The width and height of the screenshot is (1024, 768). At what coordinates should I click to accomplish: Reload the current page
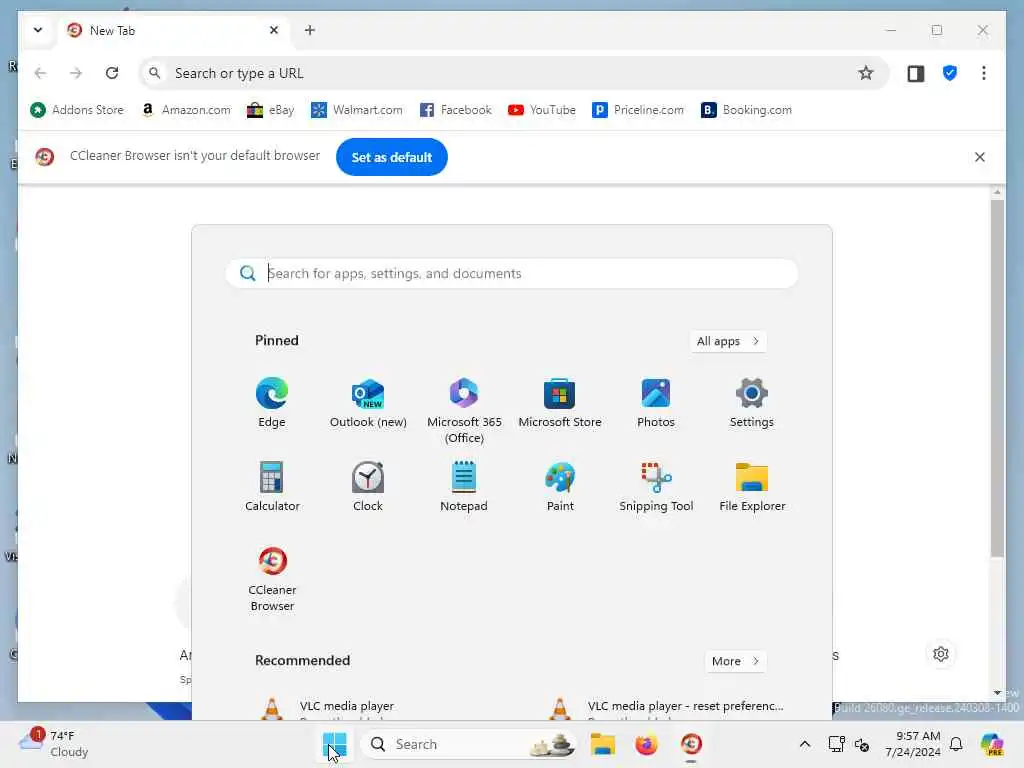click(x=112, y=73)
